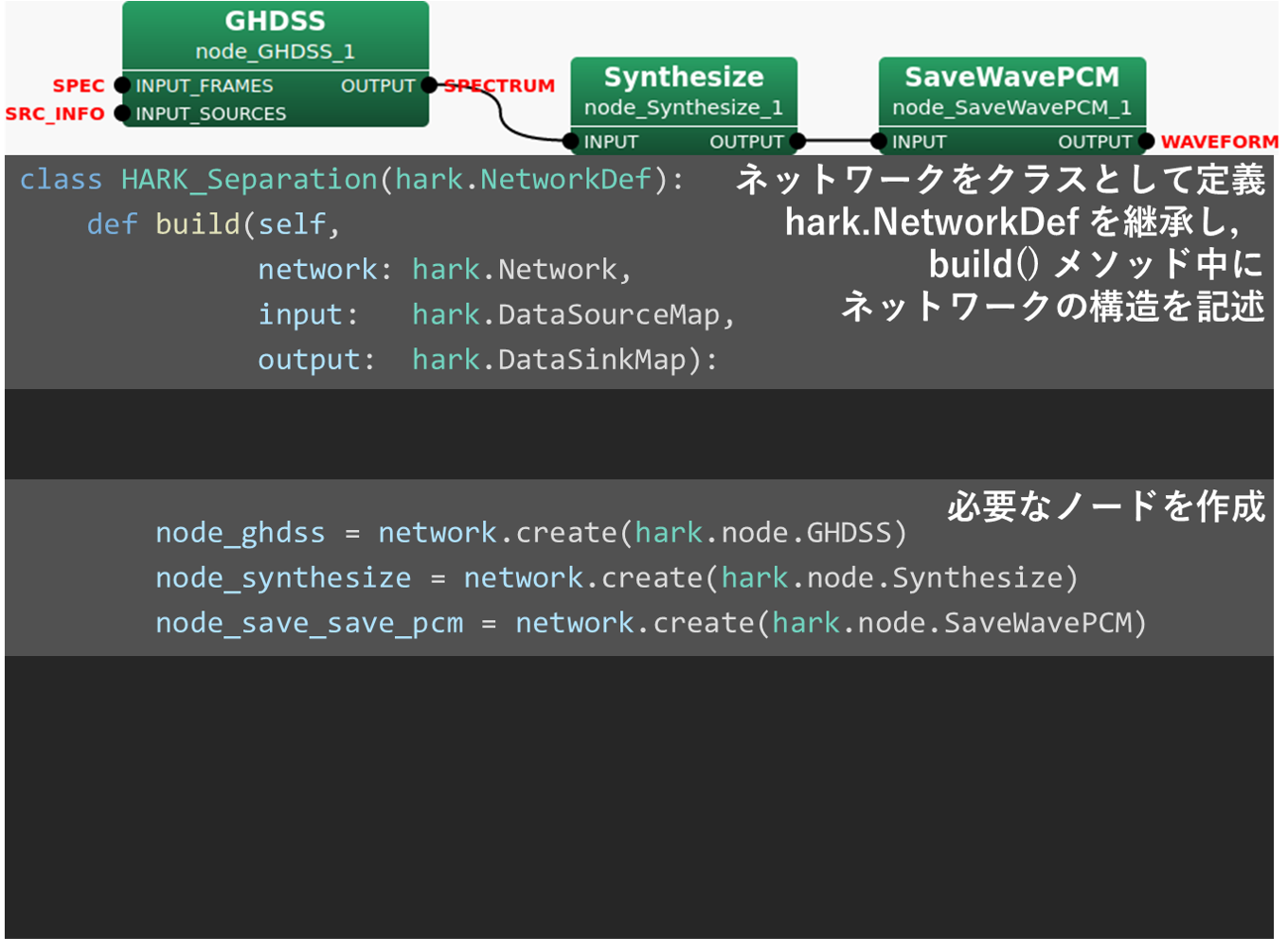The height and width of the screenshot is (939, 1288).
Task: Click the INPUT_FRAMES port on GHDSS
Action: coord(121,85)
